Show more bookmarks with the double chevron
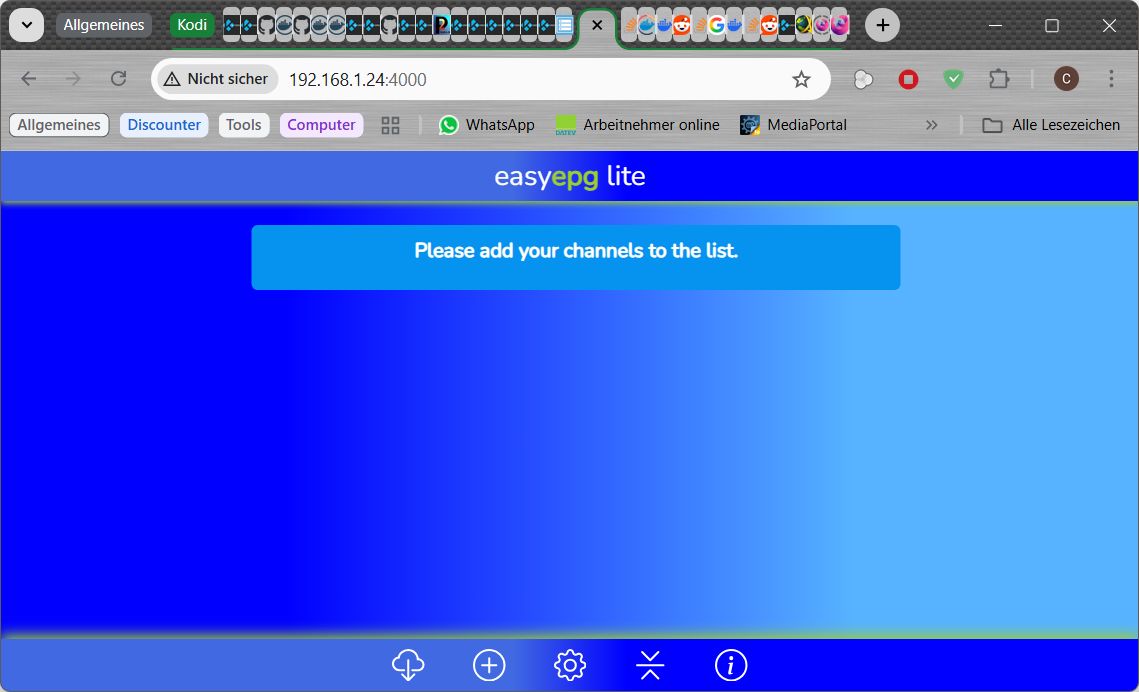This screenshot has height=692, width=1139. point(931,125)
